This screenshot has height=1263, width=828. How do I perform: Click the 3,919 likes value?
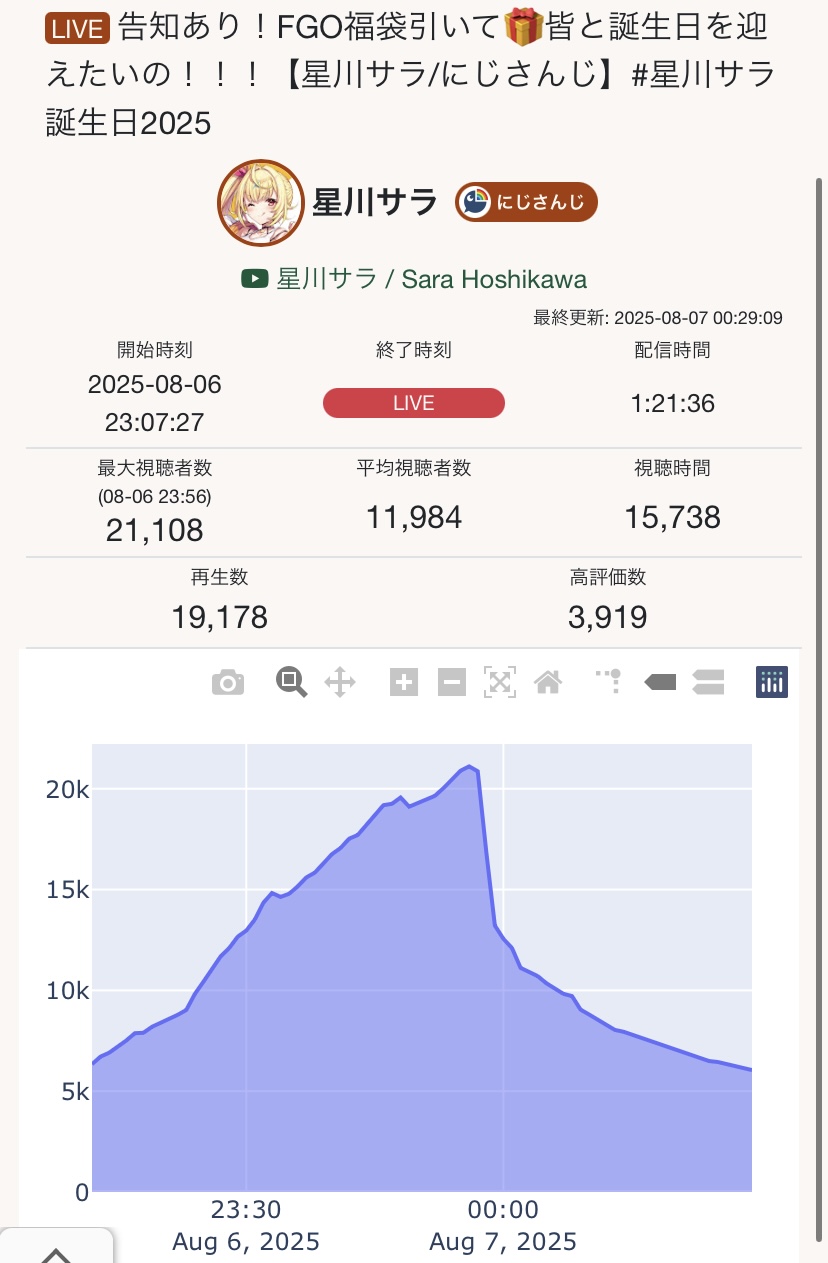(608, 617)
